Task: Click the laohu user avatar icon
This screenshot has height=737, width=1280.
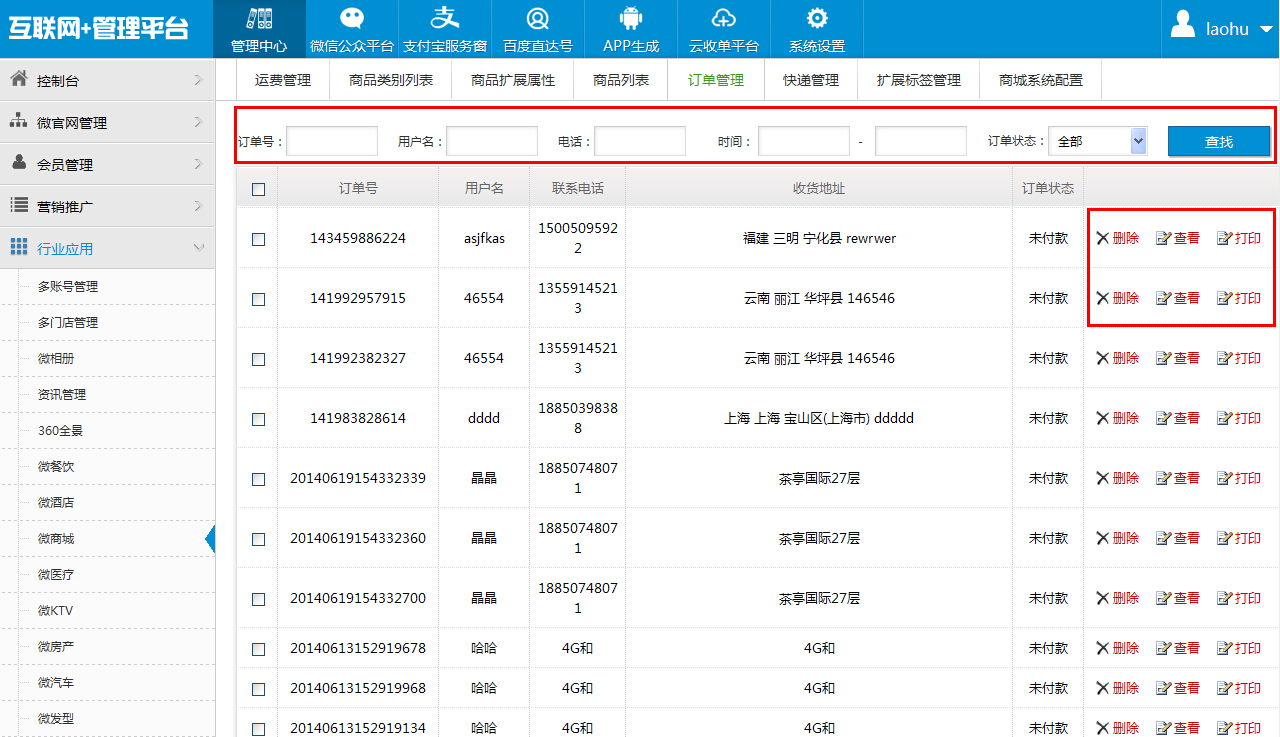Action: click(1183, 24)
